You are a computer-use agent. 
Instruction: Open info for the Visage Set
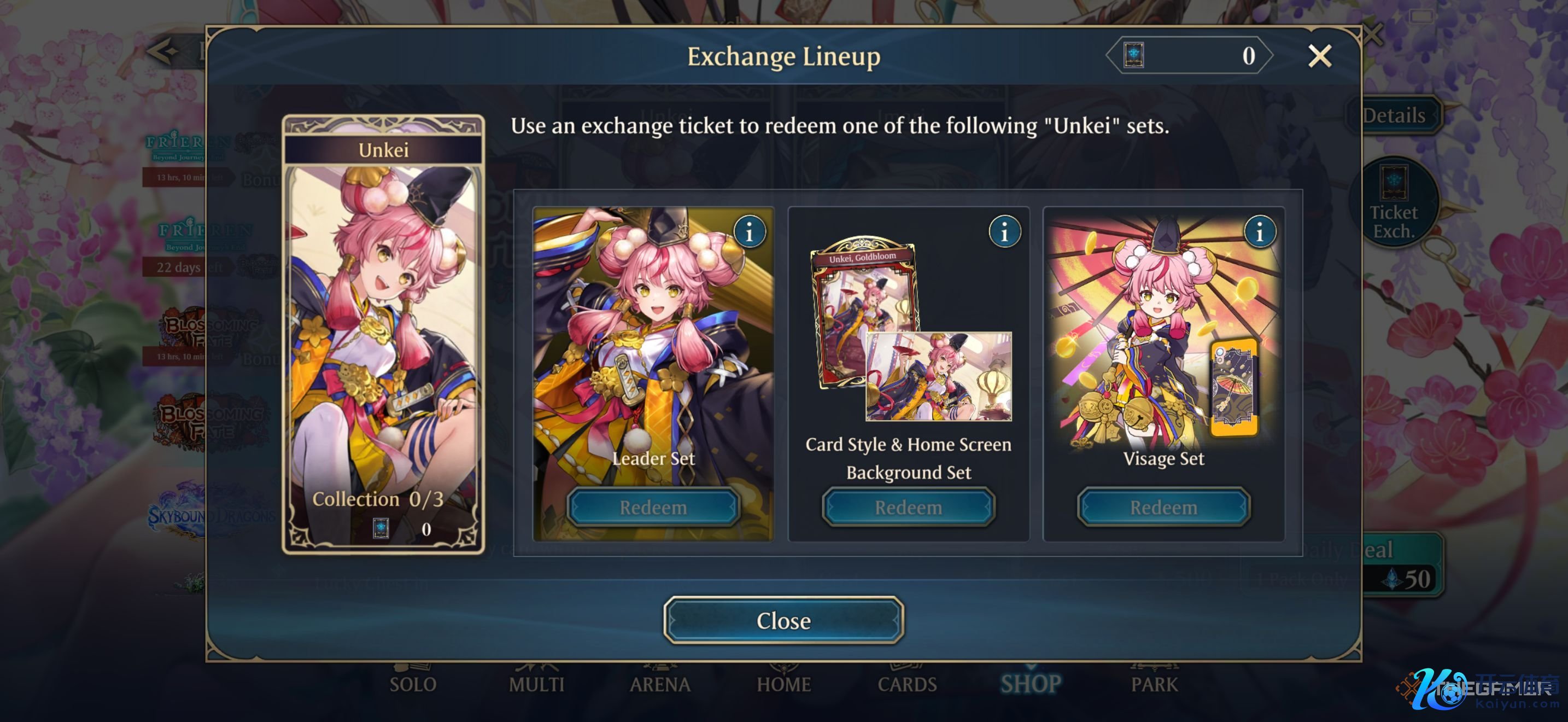(x=1260, y=232)
